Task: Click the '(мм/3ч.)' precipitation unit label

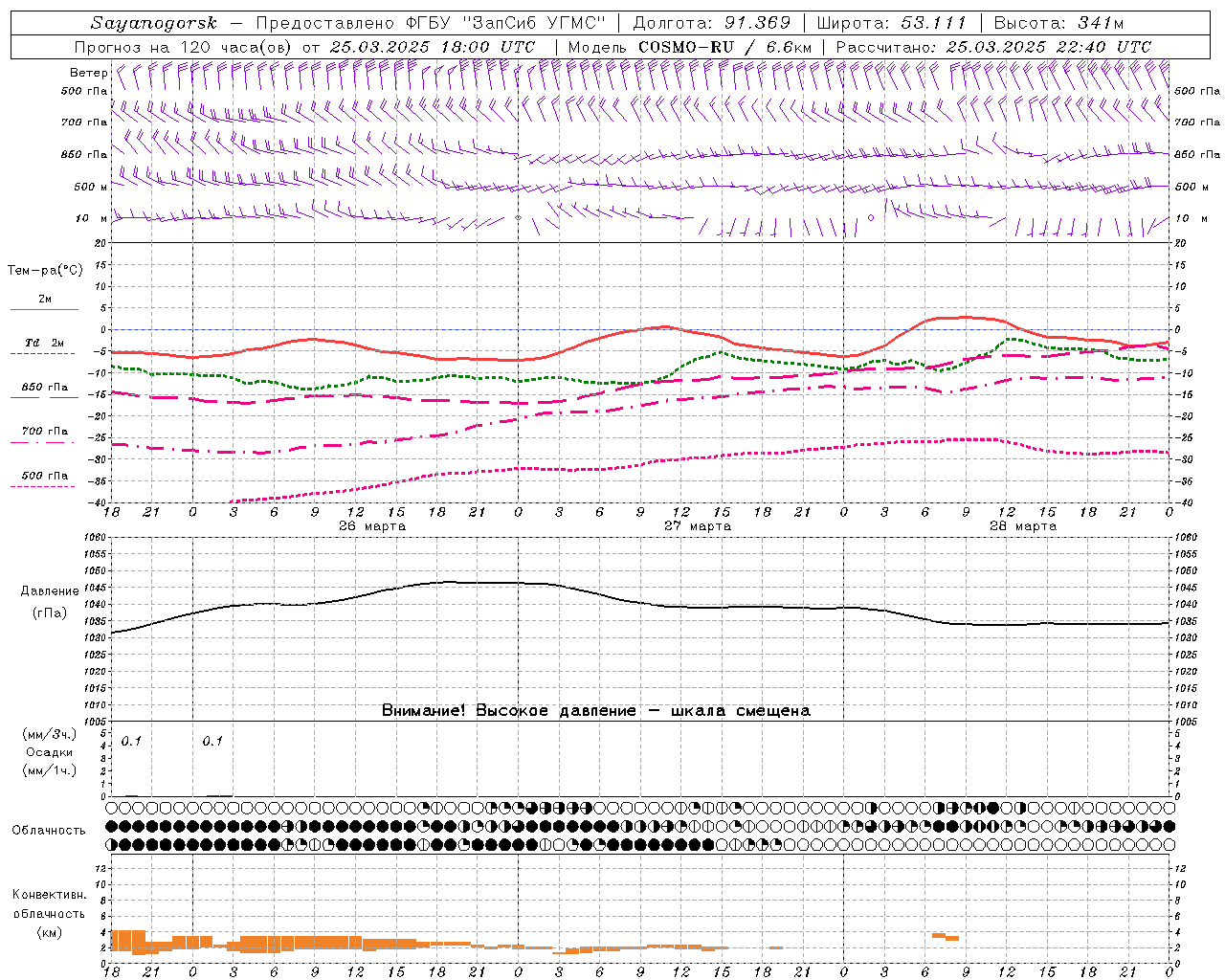Action: point(50,735)
